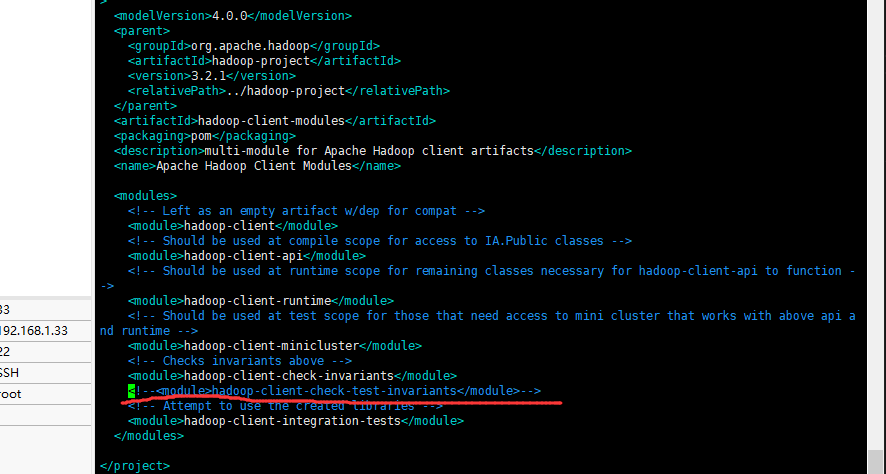Click the green cursor block in terminal
Screen dimensions: 886x474
[x=131, y=391]
